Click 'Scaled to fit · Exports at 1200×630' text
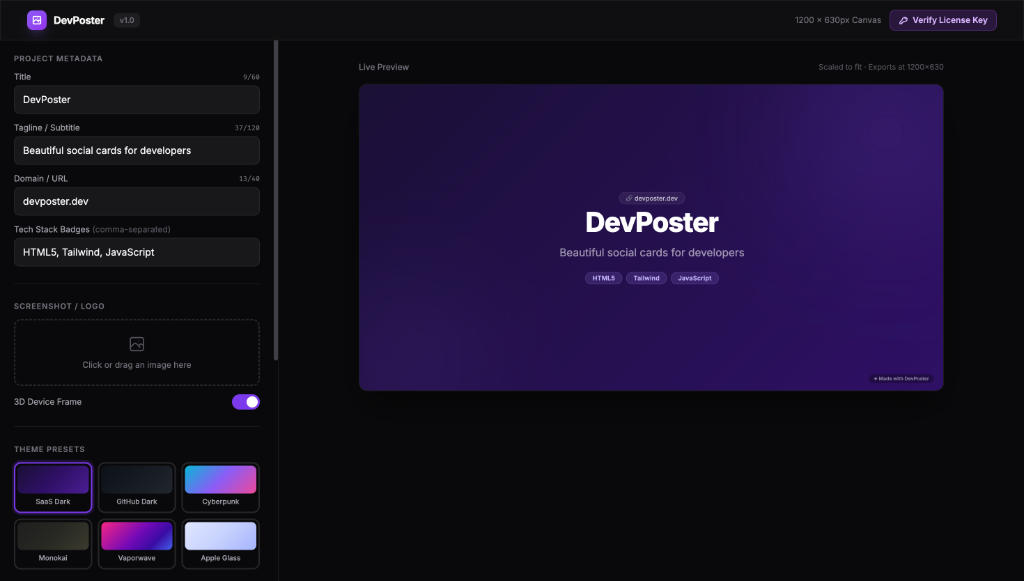 click(880, 67)
